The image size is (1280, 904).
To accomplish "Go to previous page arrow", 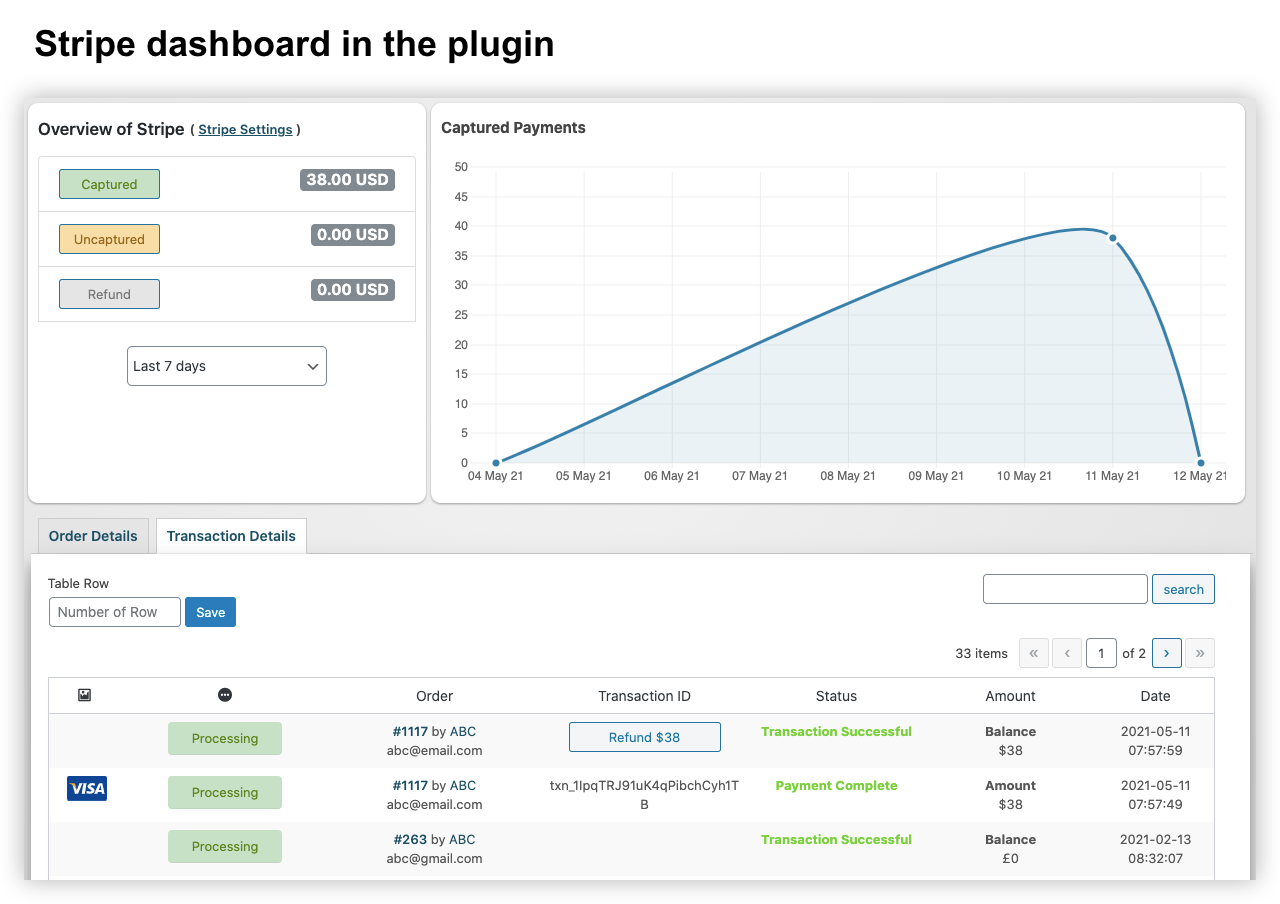I will point(1067,653).
